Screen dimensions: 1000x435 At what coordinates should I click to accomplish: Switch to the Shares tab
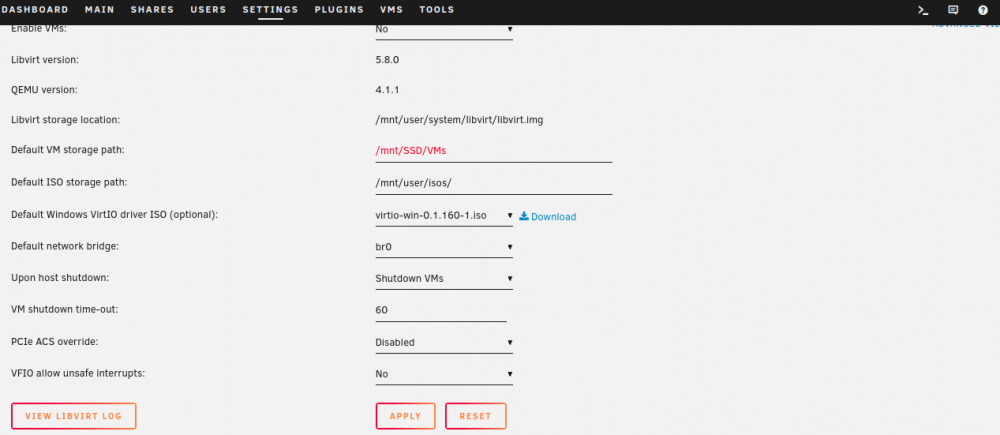coord(152,10)
